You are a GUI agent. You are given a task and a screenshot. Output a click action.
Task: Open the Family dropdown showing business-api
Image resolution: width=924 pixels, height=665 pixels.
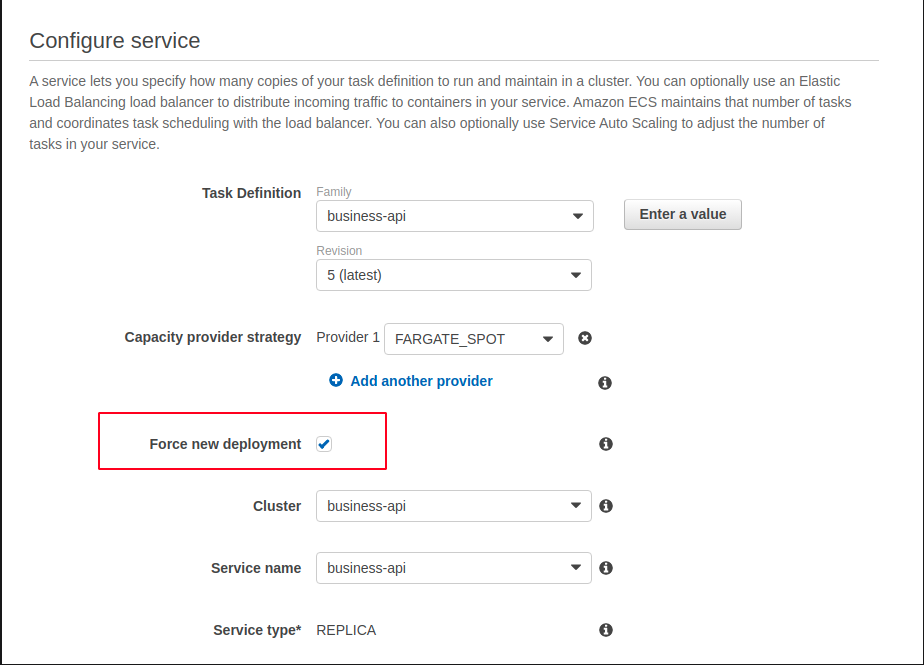(455, 215)
